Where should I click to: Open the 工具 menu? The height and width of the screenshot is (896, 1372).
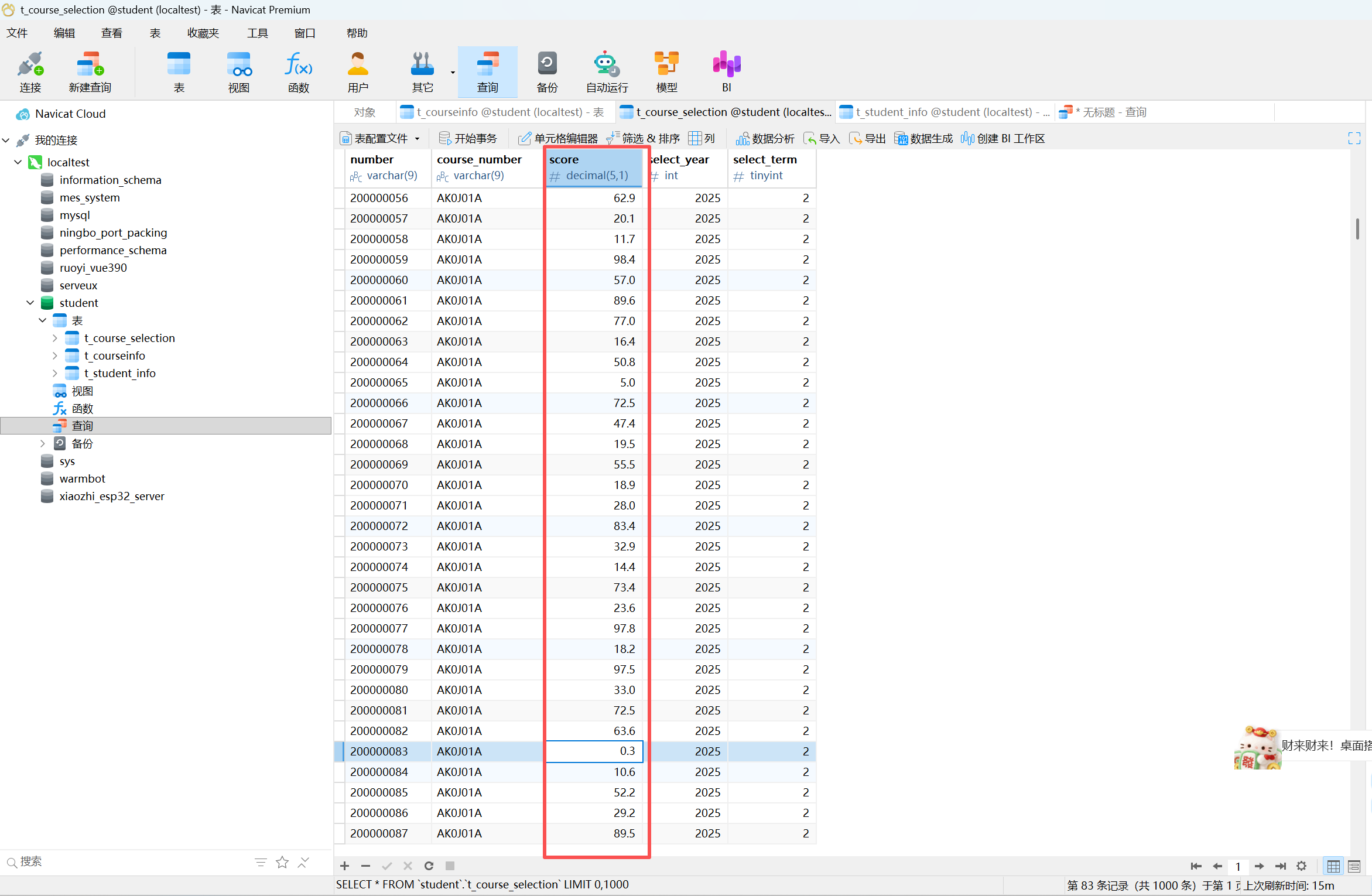click(257, 33)
